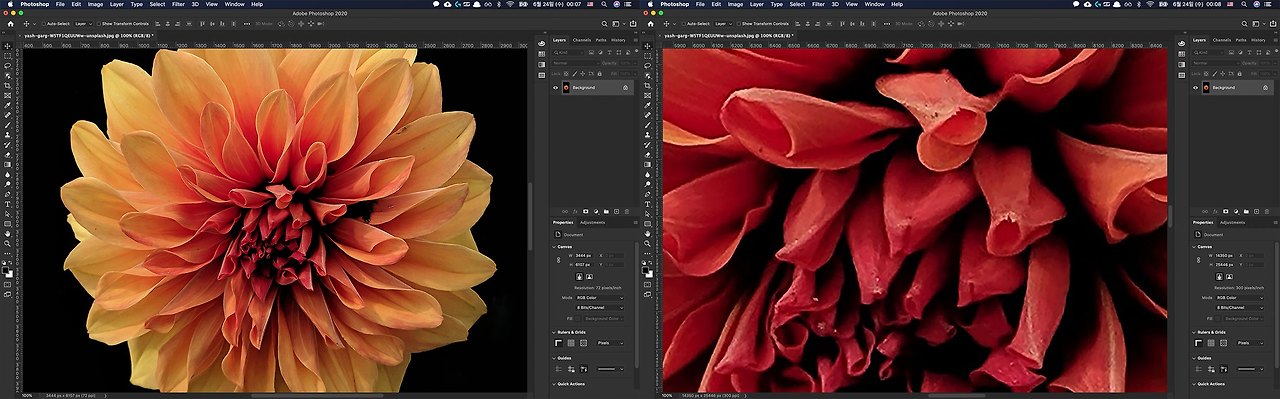This screenshot has width=1280, height=399.
Task: Select the Lasso tool in right window
Action: 647,66
